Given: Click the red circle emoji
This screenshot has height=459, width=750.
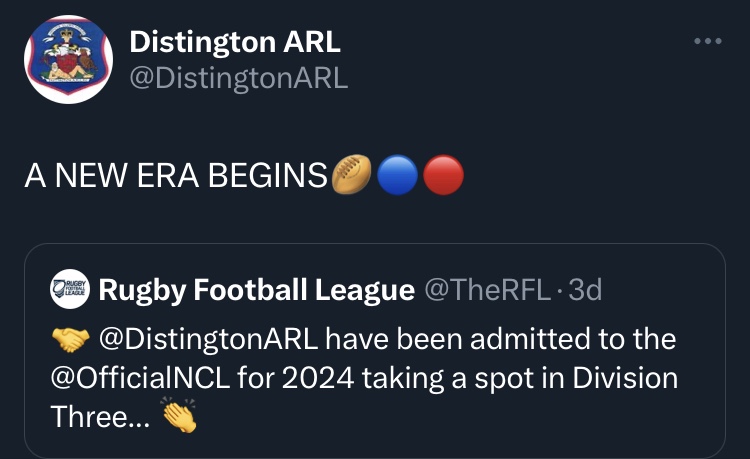Looking at the screenshot, I should [442, 177].
